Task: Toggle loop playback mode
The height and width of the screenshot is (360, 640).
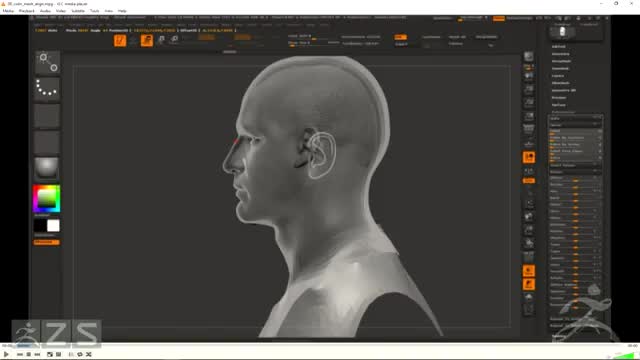Action: coord(80,354)
